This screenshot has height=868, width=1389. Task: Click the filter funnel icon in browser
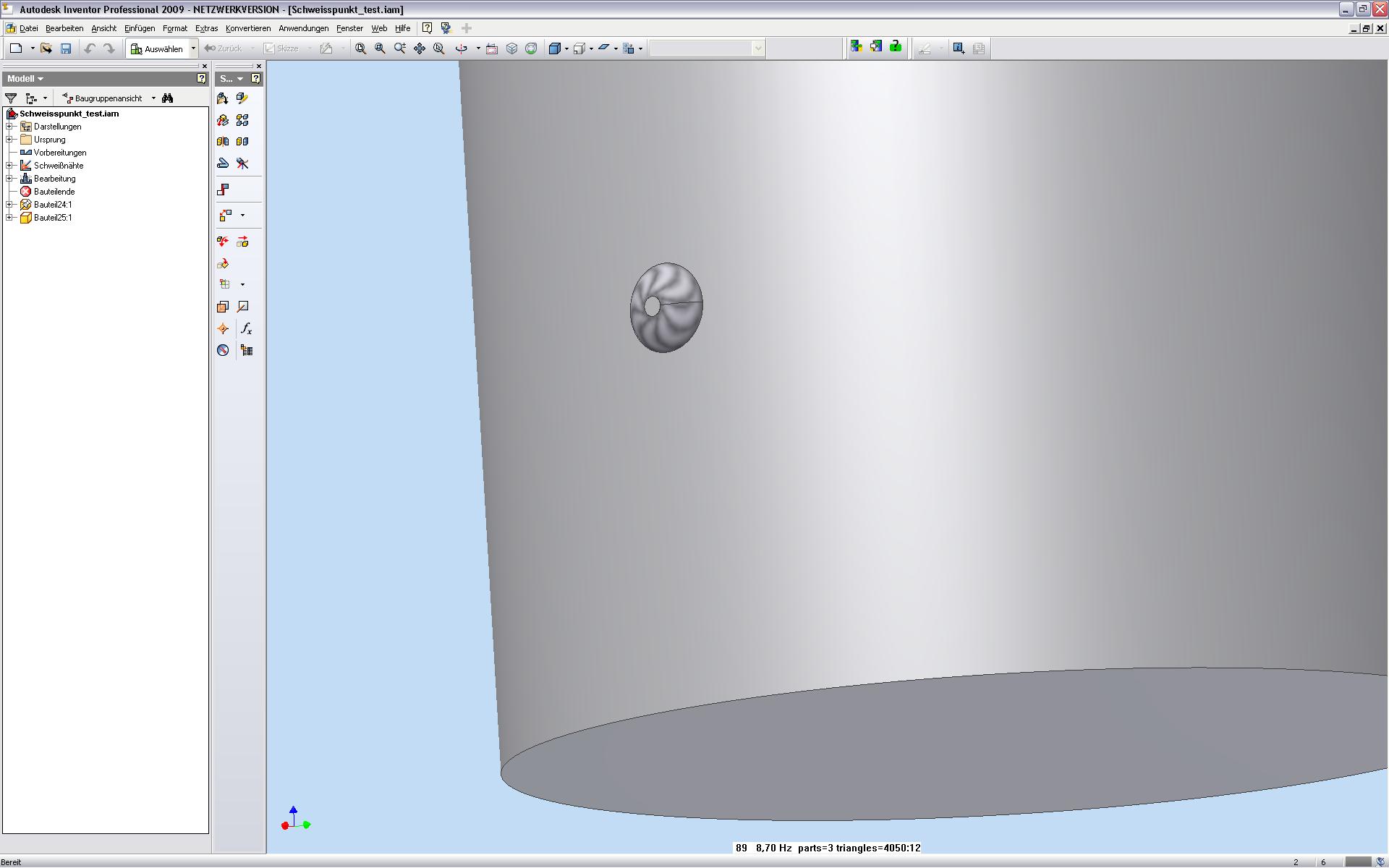point(11,98)
